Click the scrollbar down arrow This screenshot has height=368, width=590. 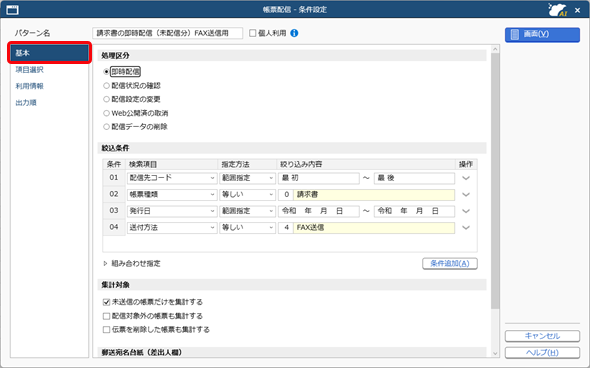tap(495, 353)
